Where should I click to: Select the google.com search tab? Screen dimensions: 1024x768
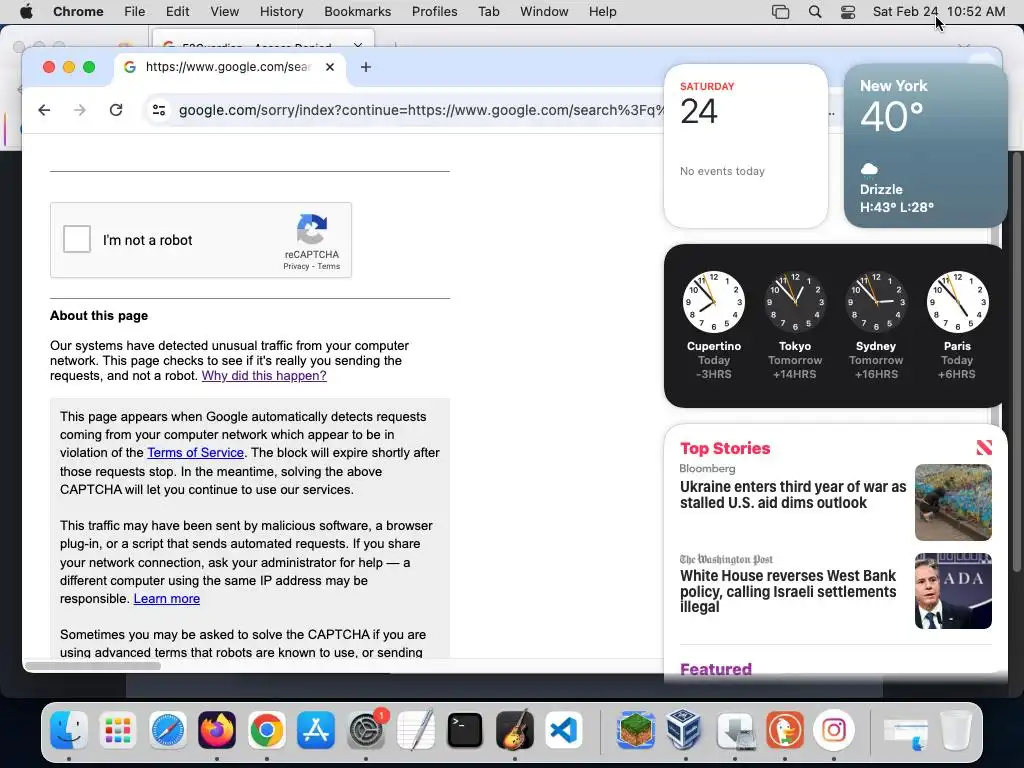[229, 67]
